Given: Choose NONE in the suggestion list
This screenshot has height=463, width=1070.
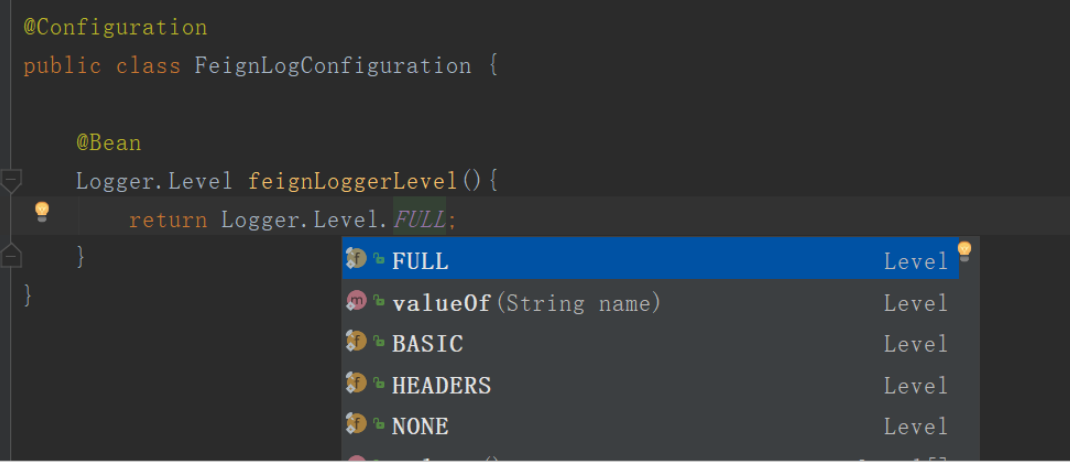Looking at the screenshot, I should pos(420,427).
